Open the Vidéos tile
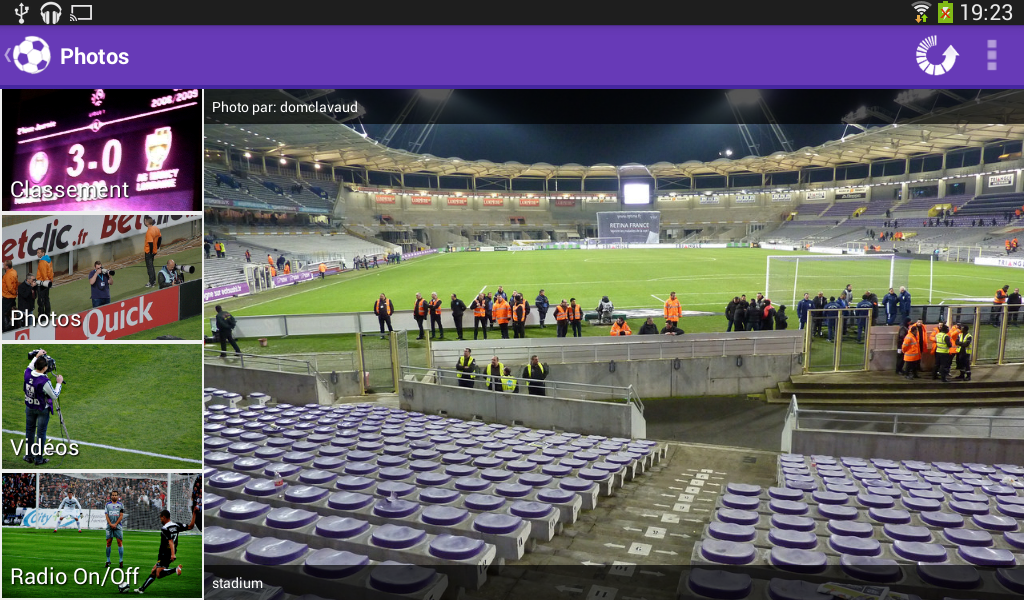This screenshot has width=1024, height=600. point(102,406)
